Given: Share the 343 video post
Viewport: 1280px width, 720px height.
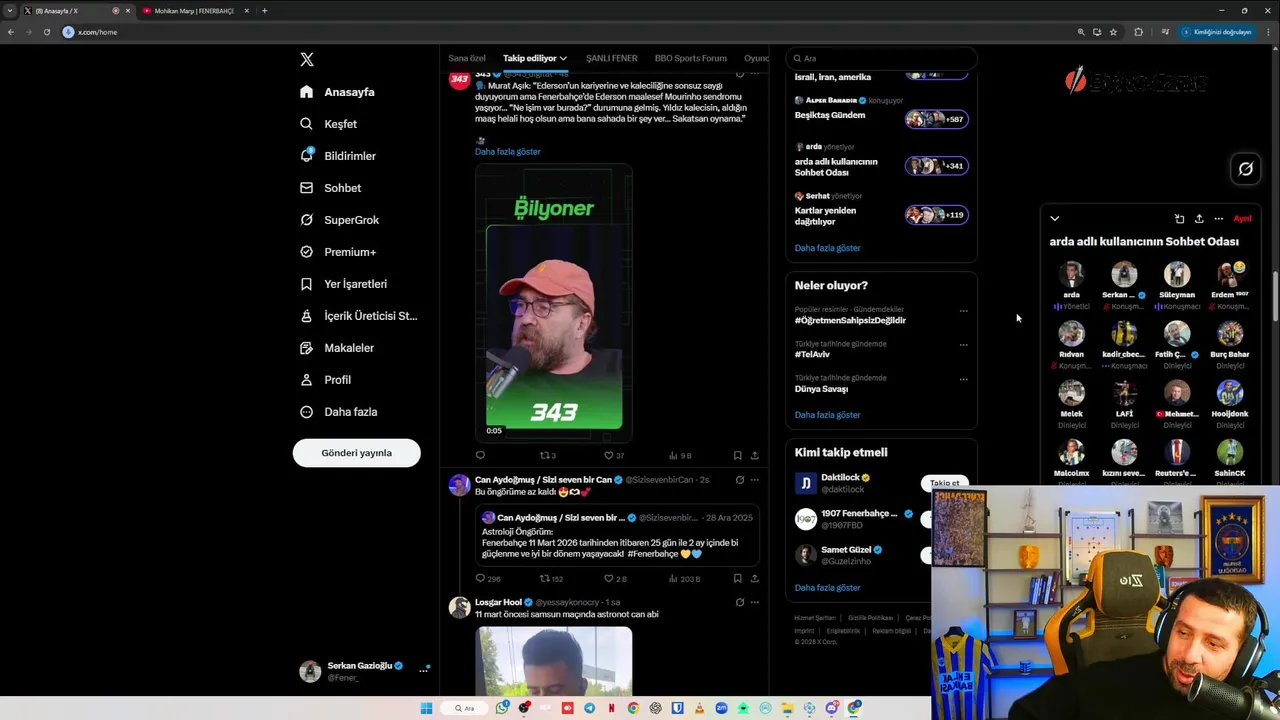Looking at the screenshot, I should (x=754, y=455).
